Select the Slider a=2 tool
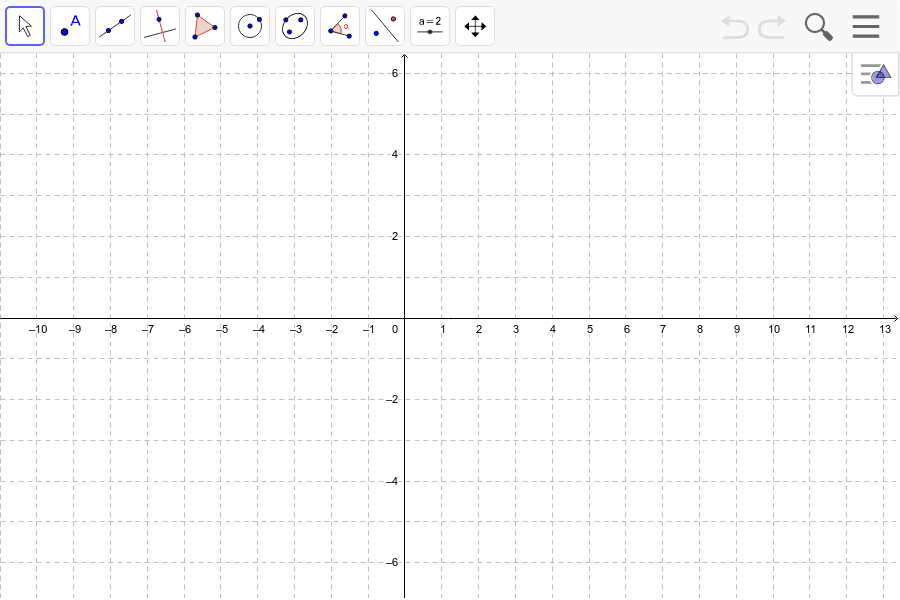The width and height of the screenshot is (900, 600). 430,26
